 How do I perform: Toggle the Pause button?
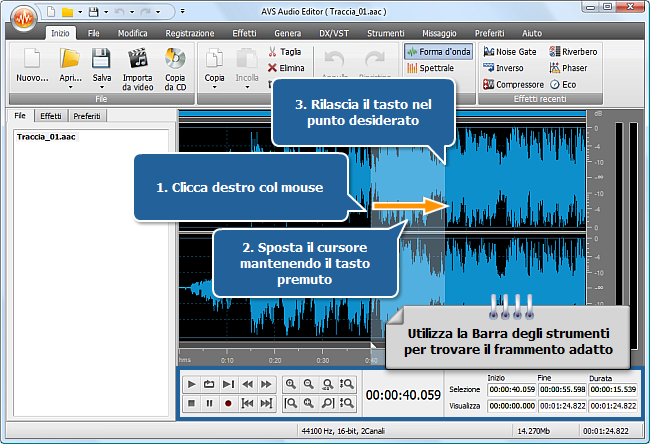(x=209, y=403)
